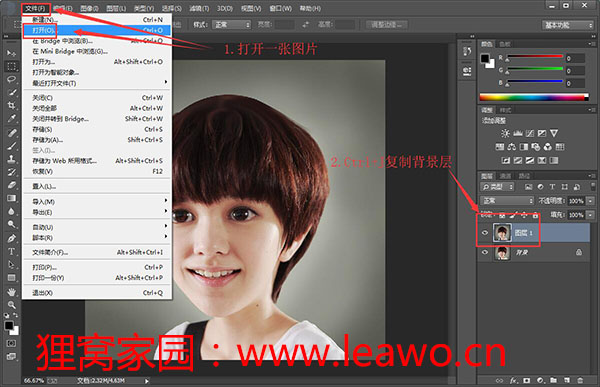
Task: Select the Gradient tool
Action: click(11, 198)
